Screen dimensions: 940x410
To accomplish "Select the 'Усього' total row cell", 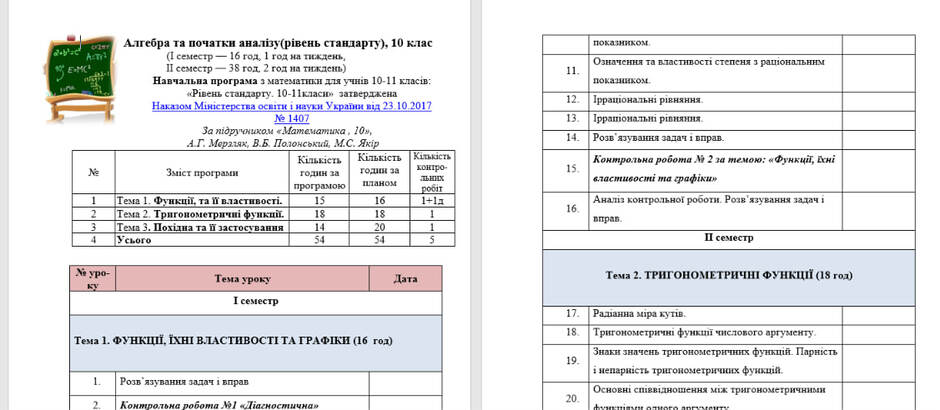I will tap(202, 240).
